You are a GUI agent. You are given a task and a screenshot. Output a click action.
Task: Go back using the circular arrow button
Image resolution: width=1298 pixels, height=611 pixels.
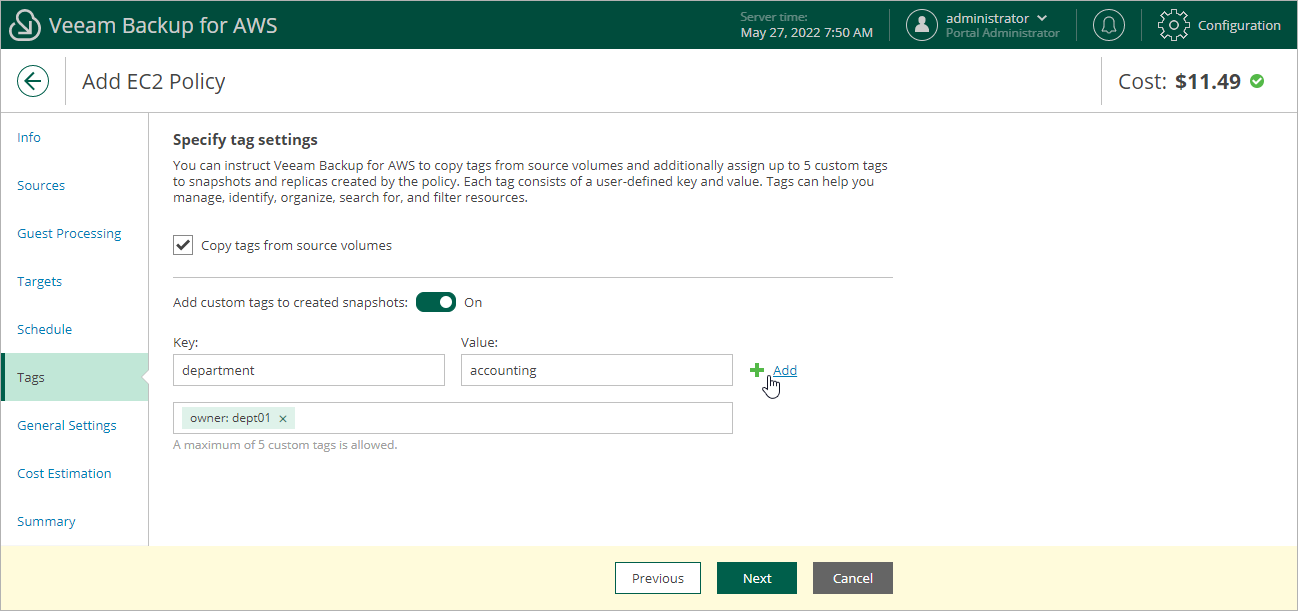[x=33, y=81]
